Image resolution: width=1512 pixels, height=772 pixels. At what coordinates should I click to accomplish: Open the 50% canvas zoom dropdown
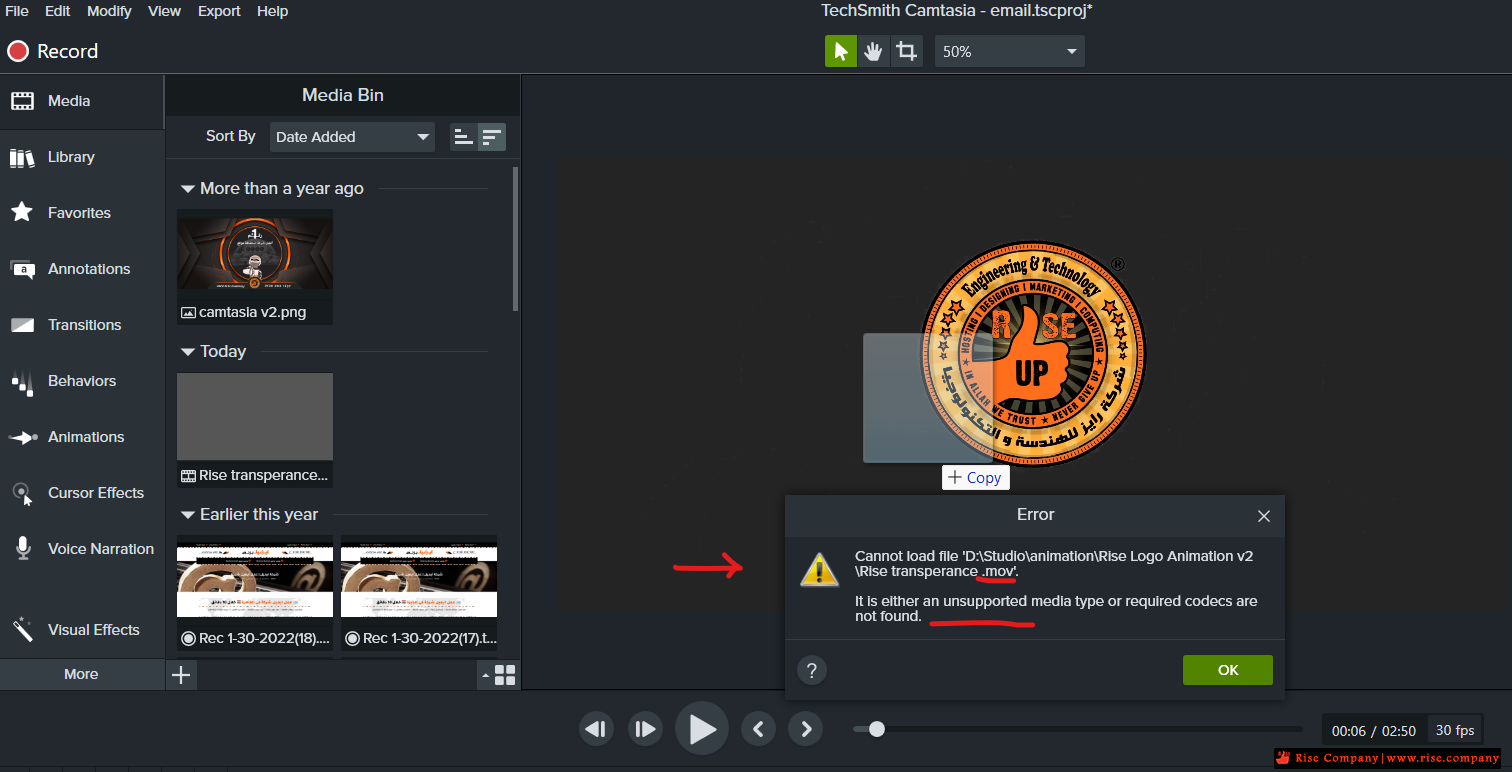pos(1010,51)
